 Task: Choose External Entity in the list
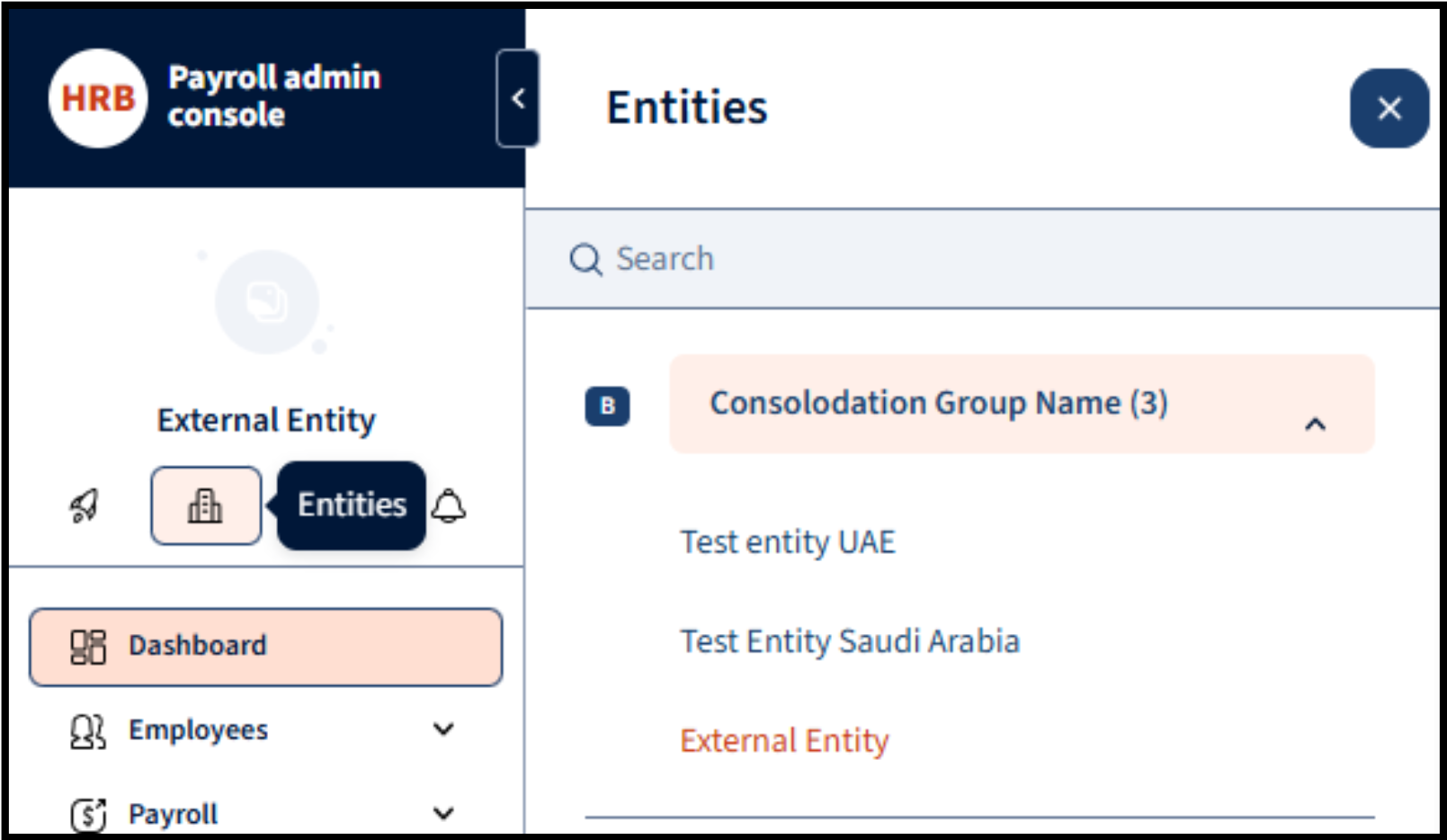pyautogui.click(x=784, y=740)
